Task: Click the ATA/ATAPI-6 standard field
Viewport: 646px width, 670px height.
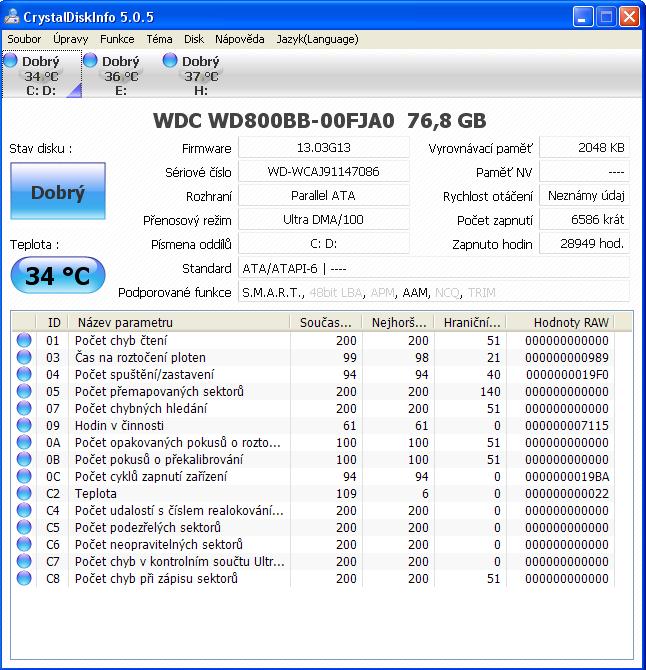Action: [434, 268]
